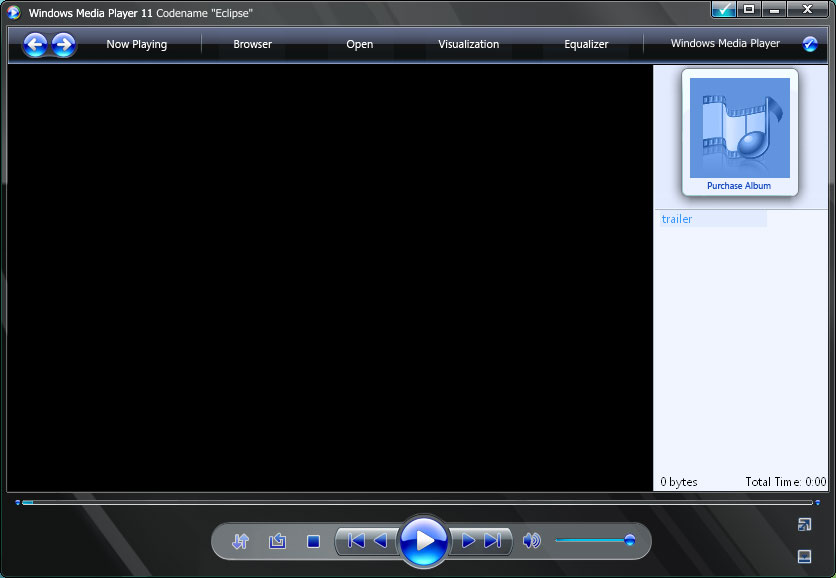Toggle shuffle playback mode
The height and width of the screenshot is (578, 836).
[240, 541]
